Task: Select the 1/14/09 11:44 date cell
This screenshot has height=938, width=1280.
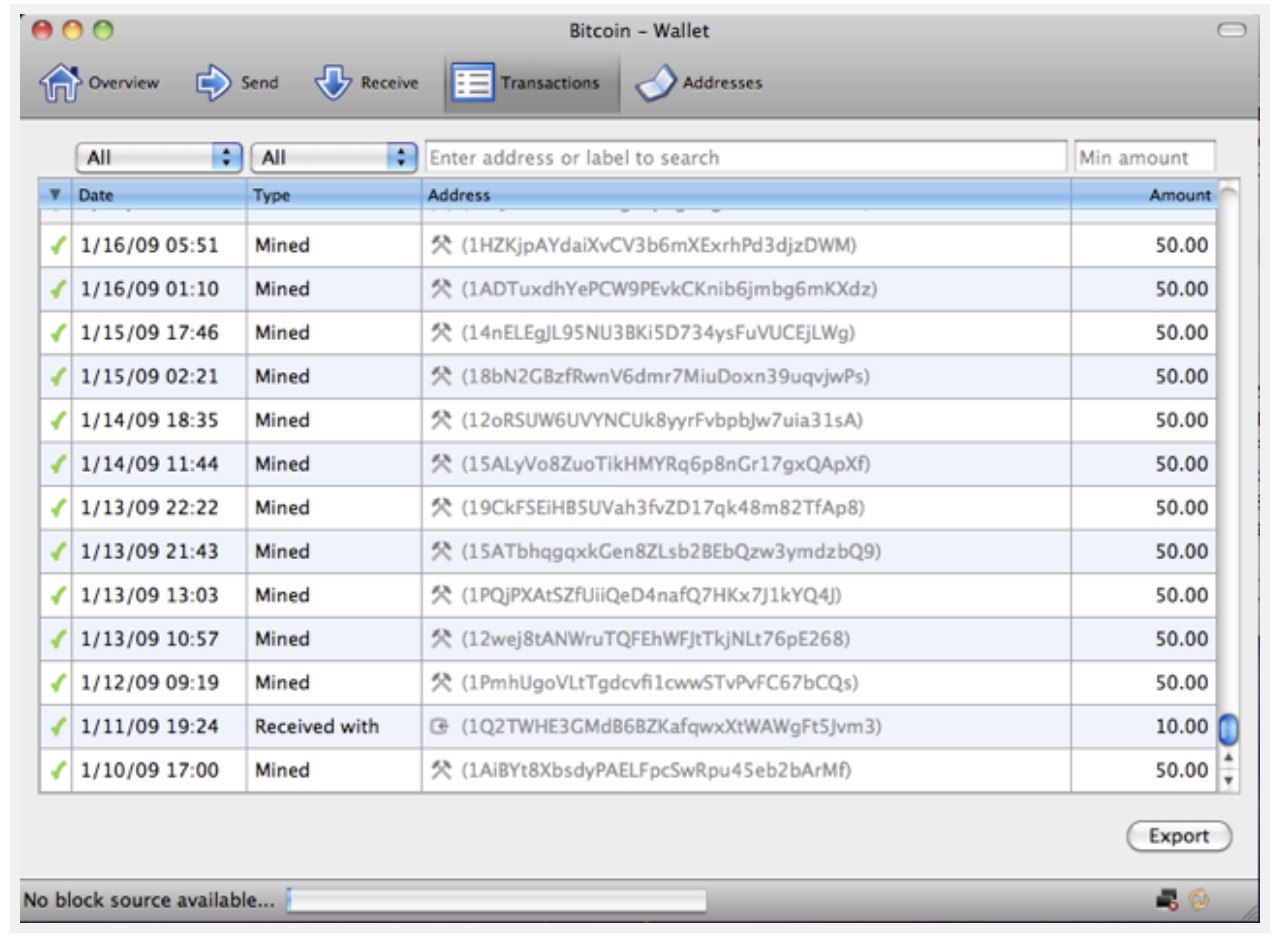Action: tap(159, 464)
